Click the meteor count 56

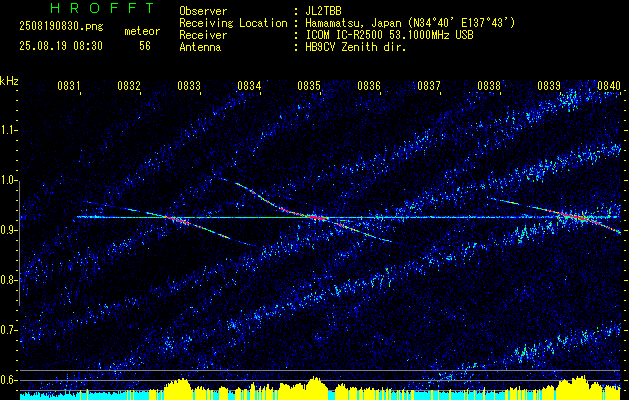point(145,46)
